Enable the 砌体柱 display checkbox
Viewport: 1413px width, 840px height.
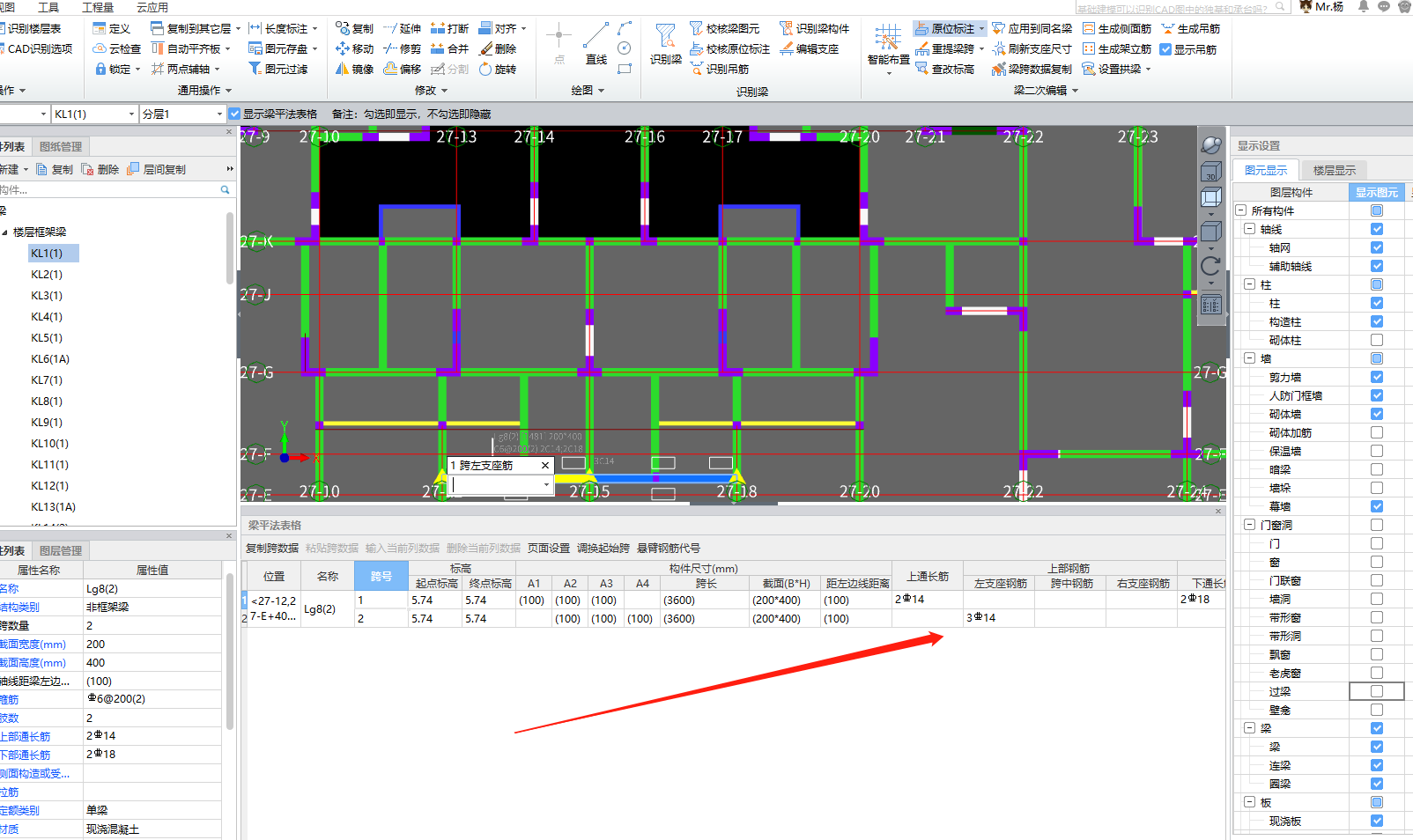[1377, 340]
